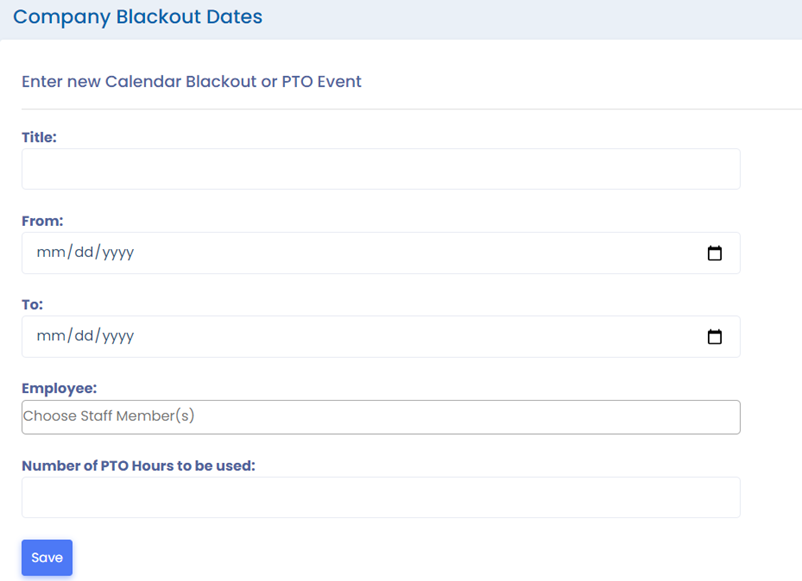
Task: Select the year segment in To date
Action: click(x=118, y=337)
